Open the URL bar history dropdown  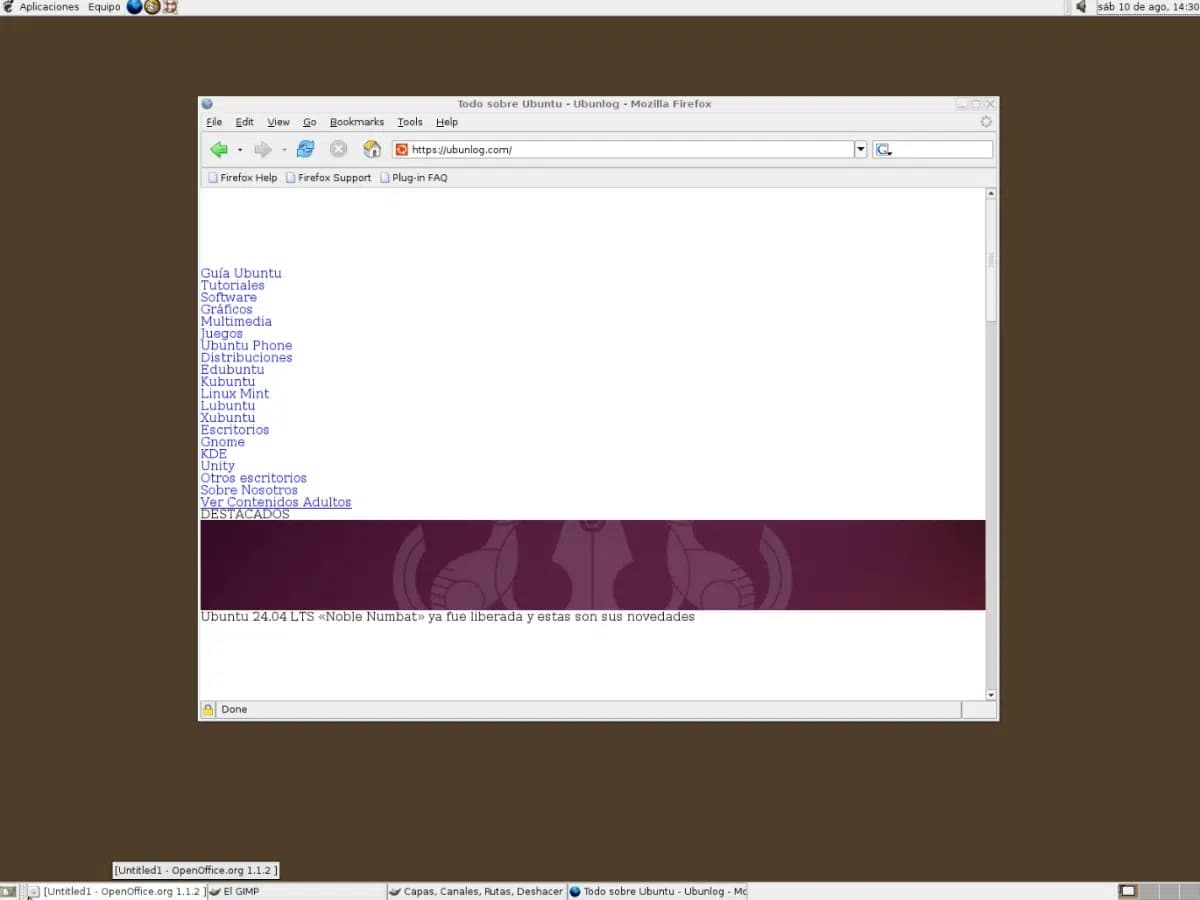tap(860, 149)
